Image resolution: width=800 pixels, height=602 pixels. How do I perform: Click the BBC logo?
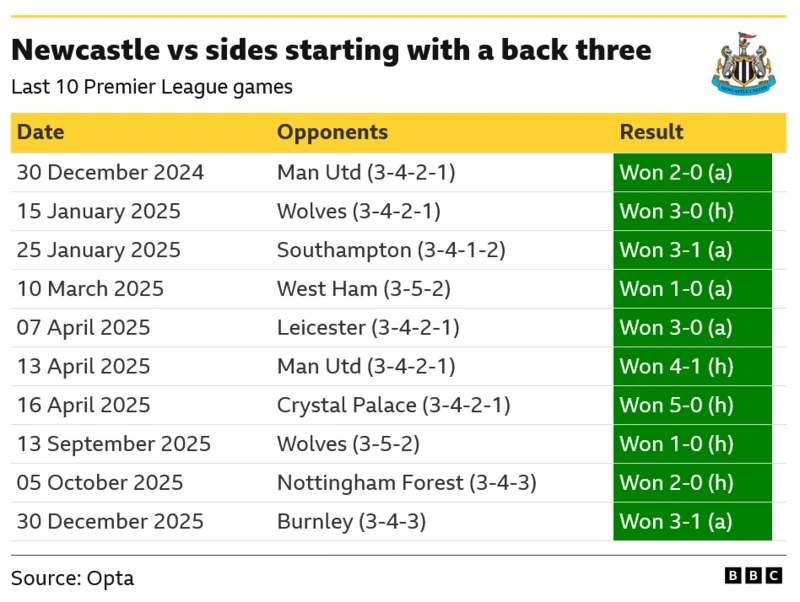[x=754, y=576]
